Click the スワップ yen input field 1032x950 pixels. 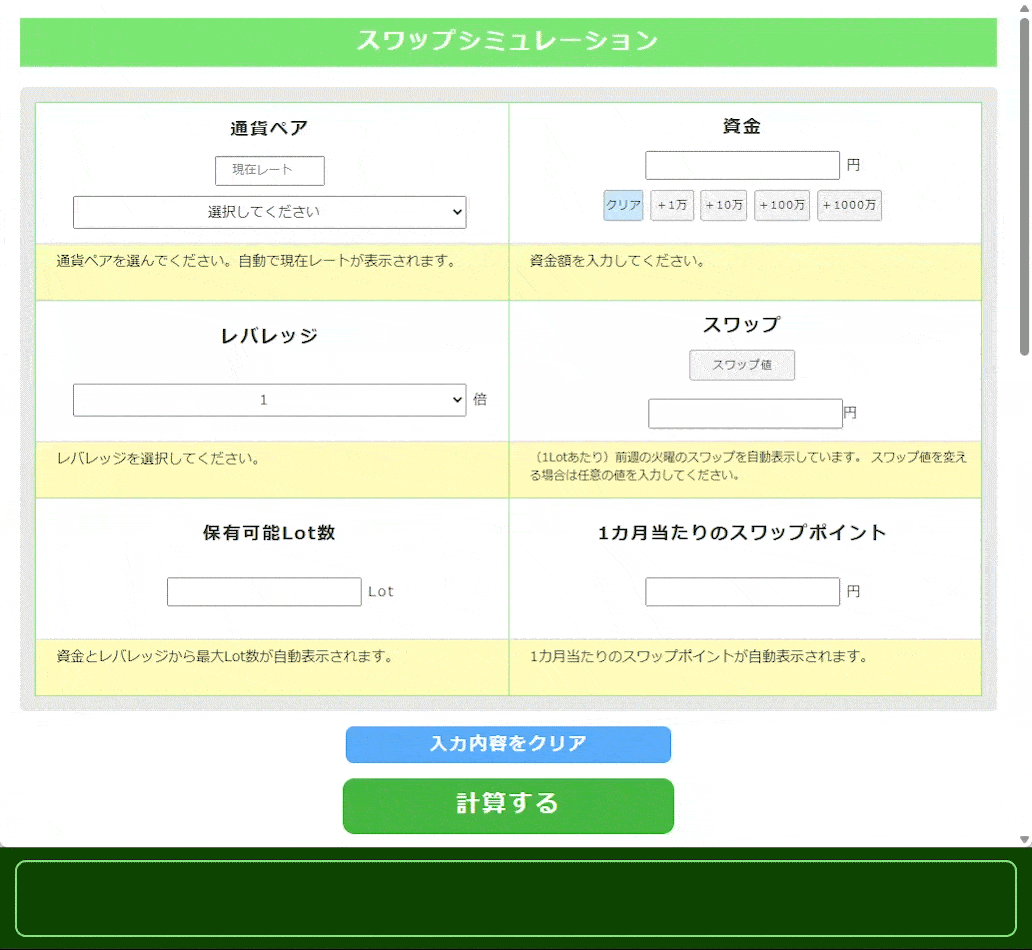coord(745,413)
